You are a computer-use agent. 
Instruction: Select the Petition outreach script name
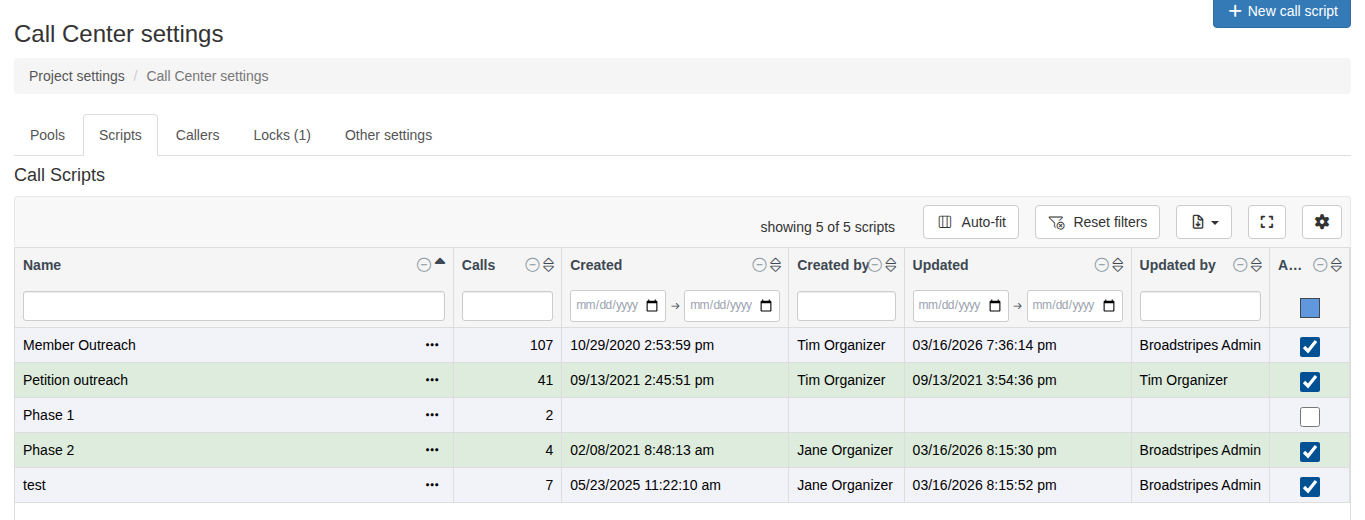point(75,380)
